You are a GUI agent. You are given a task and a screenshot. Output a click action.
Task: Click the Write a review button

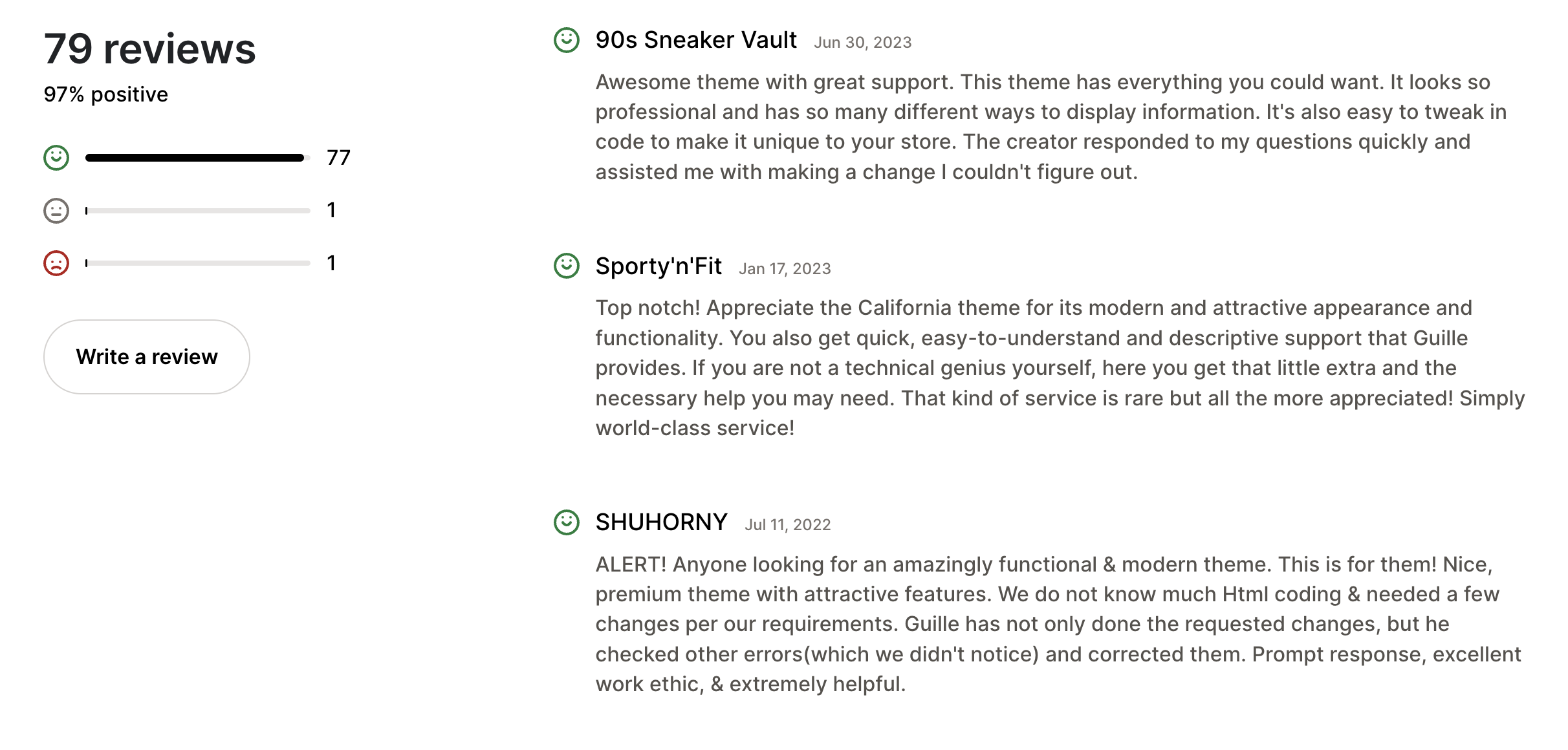146,356
